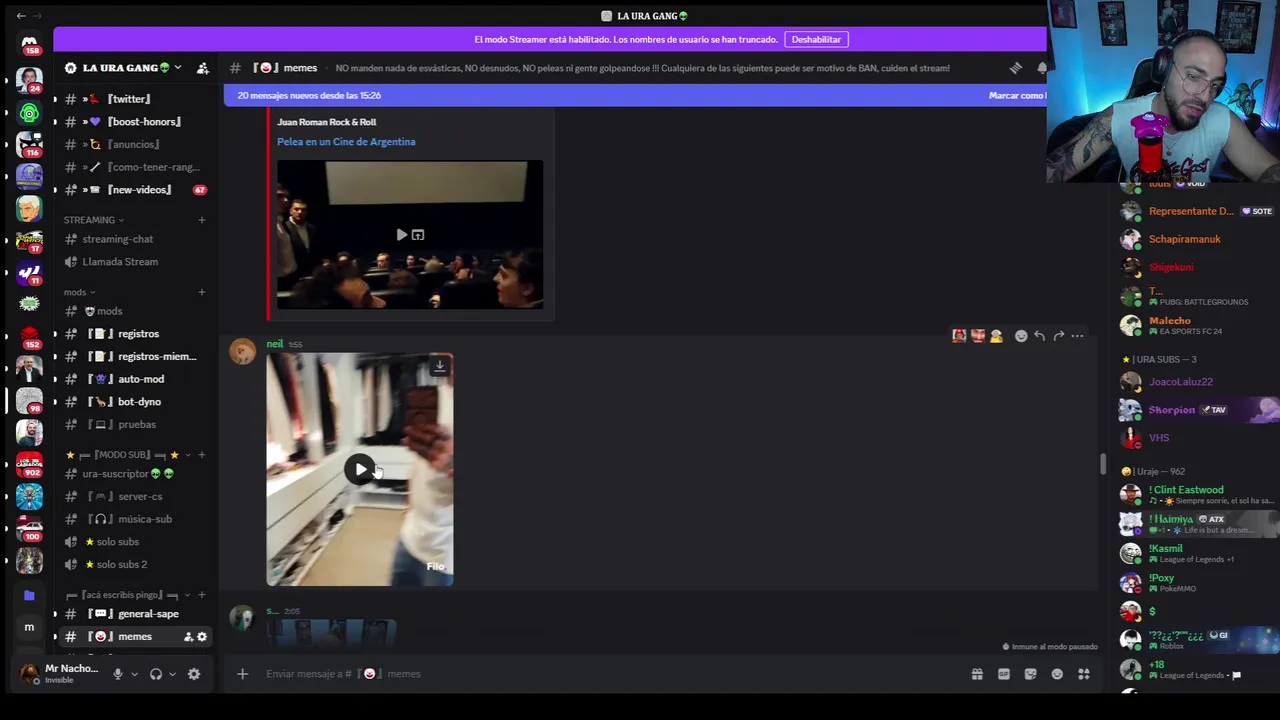Play the Pelea en un Cine video
The height and width of the screenshot is (720, 1280).
tap(402, 235)
